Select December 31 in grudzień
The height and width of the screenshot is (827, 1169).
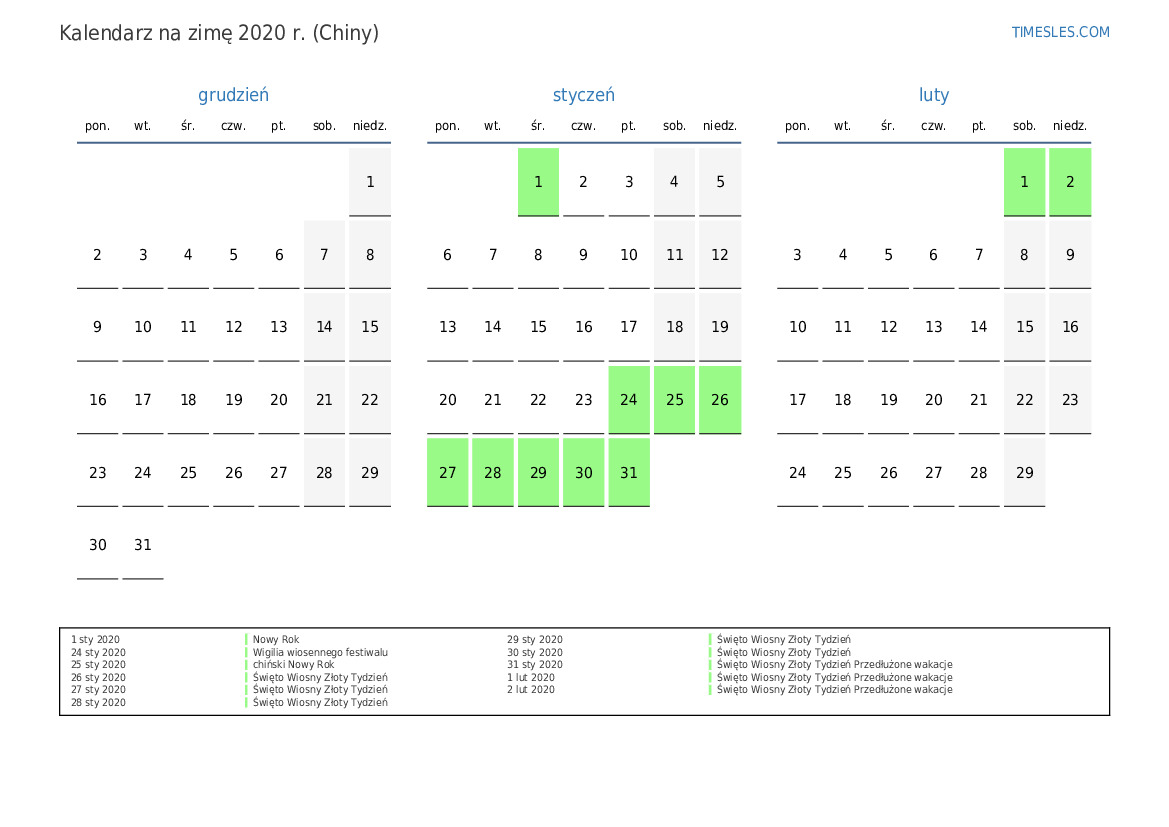tap(142, 545)
